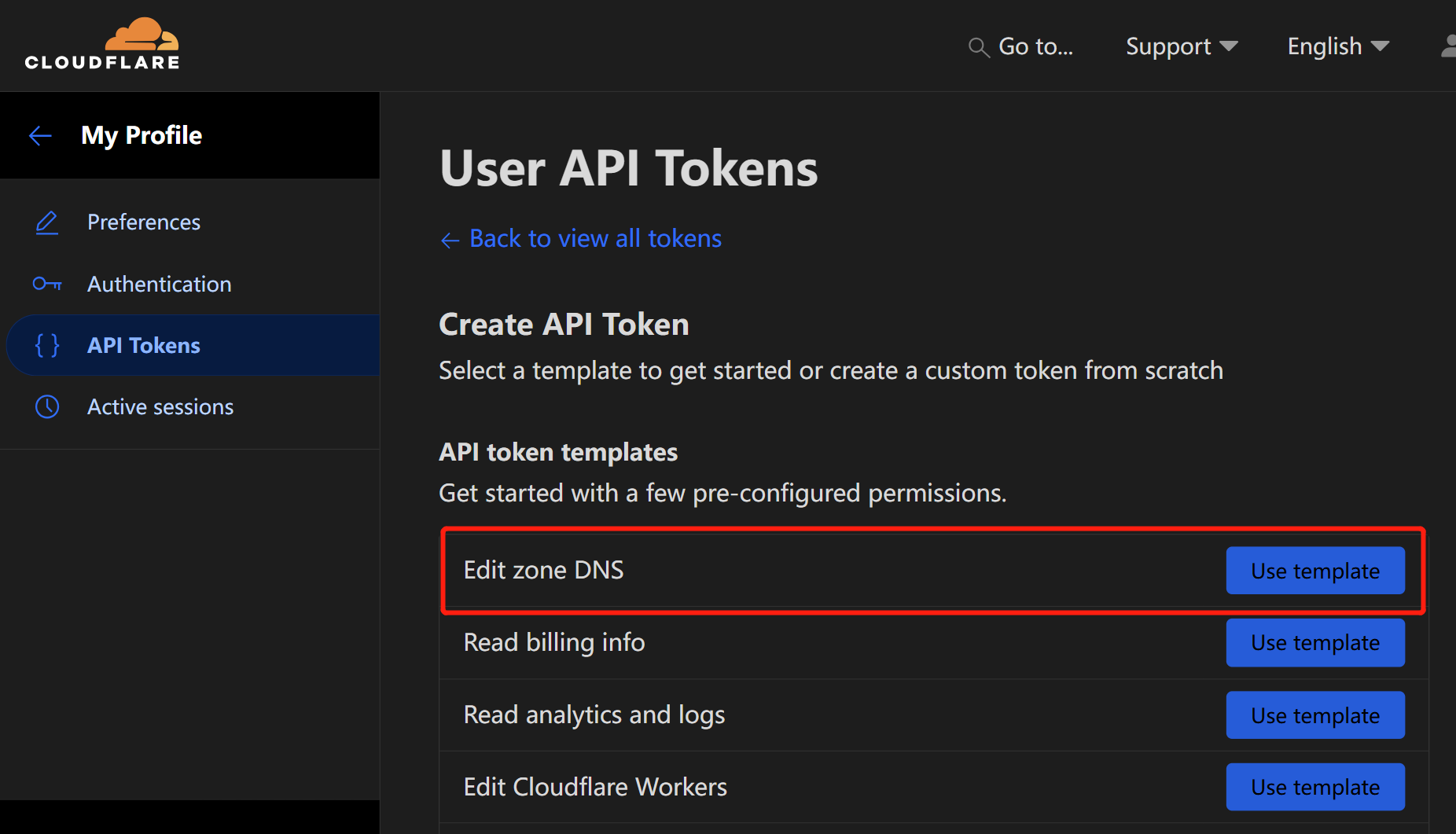Click the My Profile heading
Image resolution: width=1456 pixels, height=834 pixels.
point(142,135)
